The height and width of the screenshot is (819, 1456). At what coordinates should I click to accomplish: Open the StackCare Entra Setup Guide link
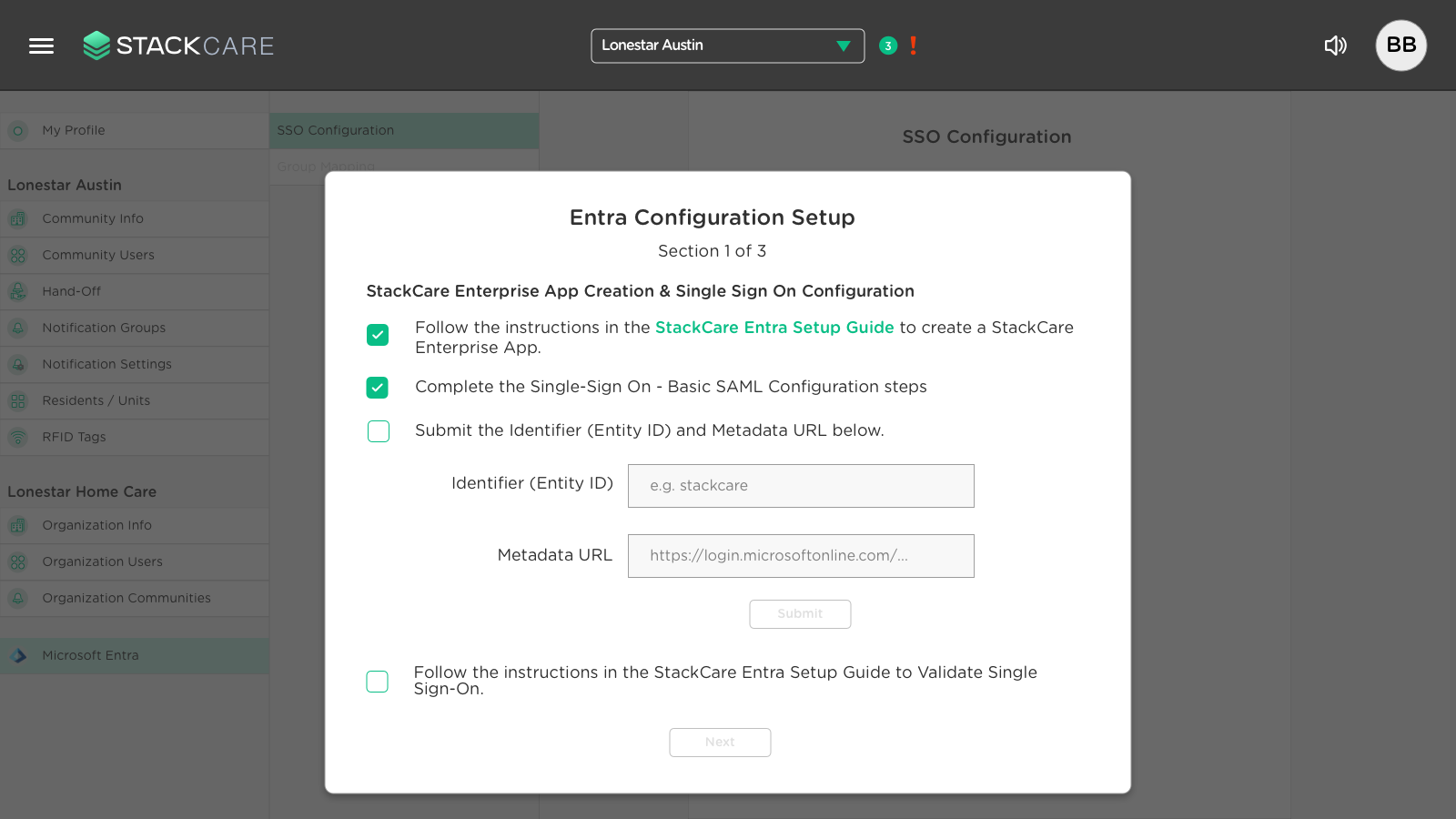point(774,328)
